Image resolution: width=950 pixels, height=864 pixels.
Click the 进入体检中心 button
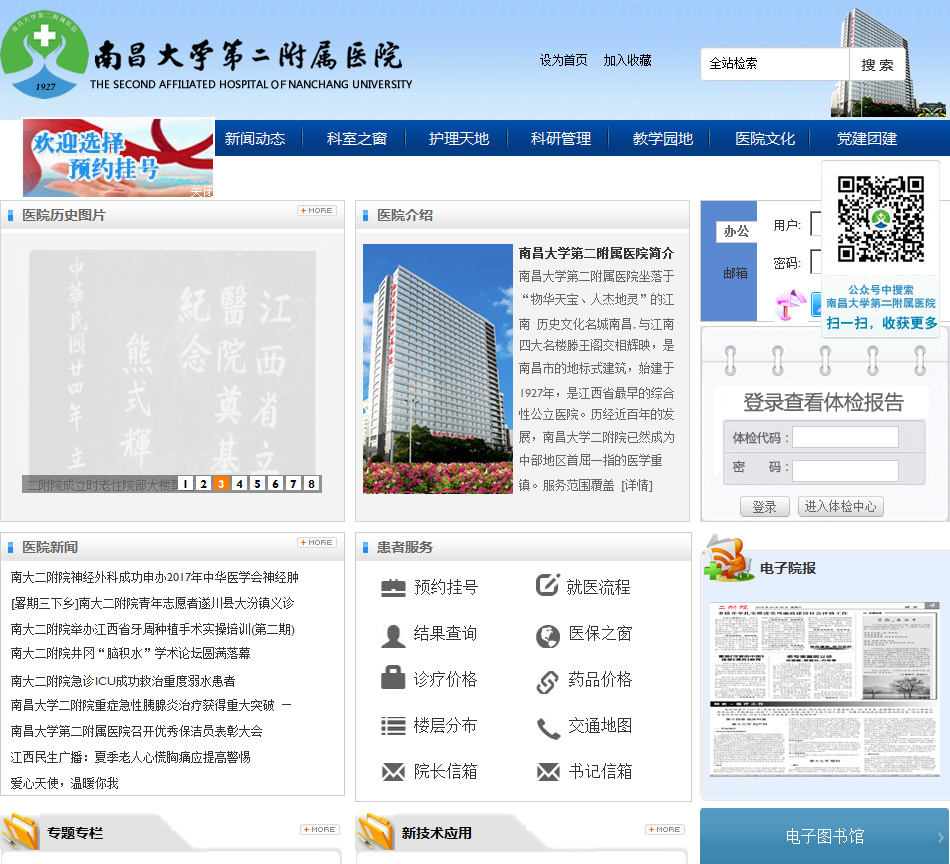[x=840, y=507]
